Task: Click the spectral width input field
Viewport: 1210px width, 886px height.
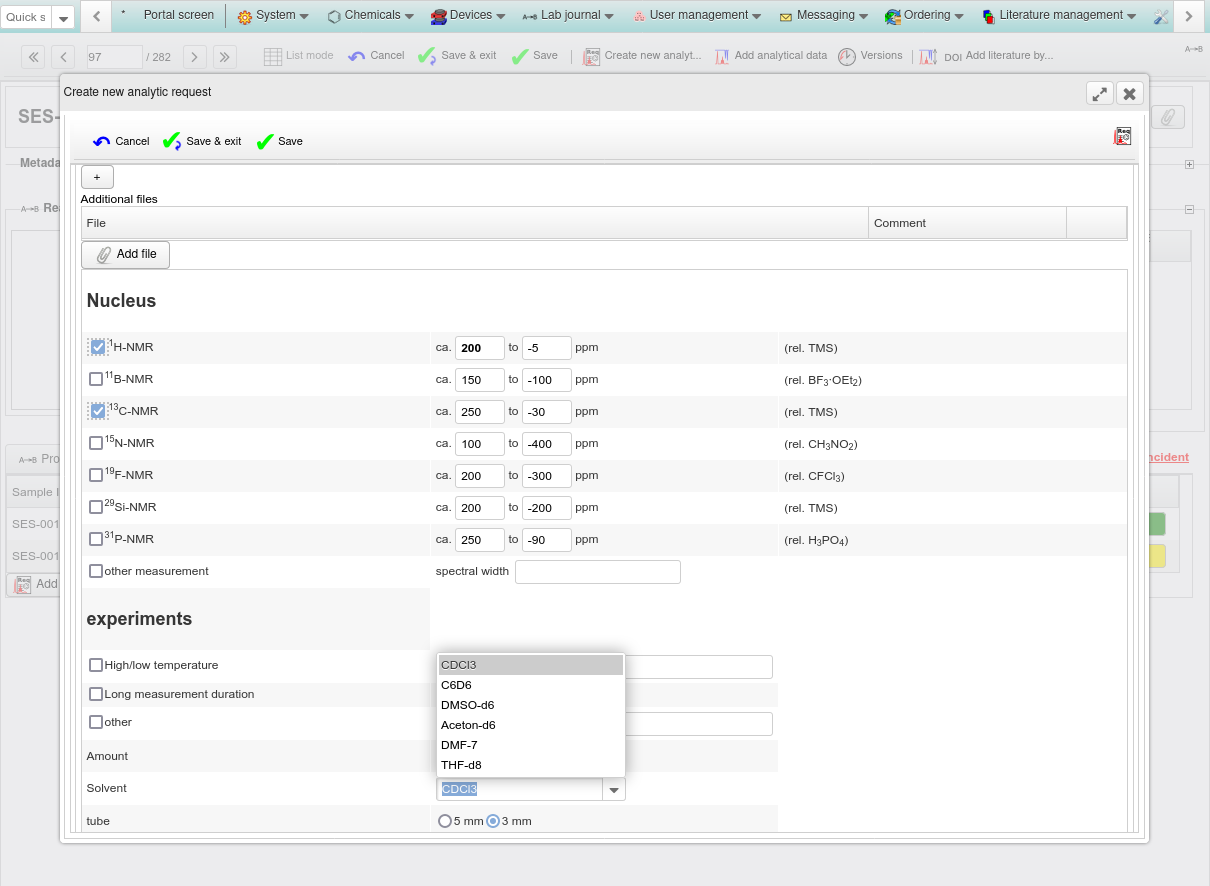Action: click(x=597, y=572)
